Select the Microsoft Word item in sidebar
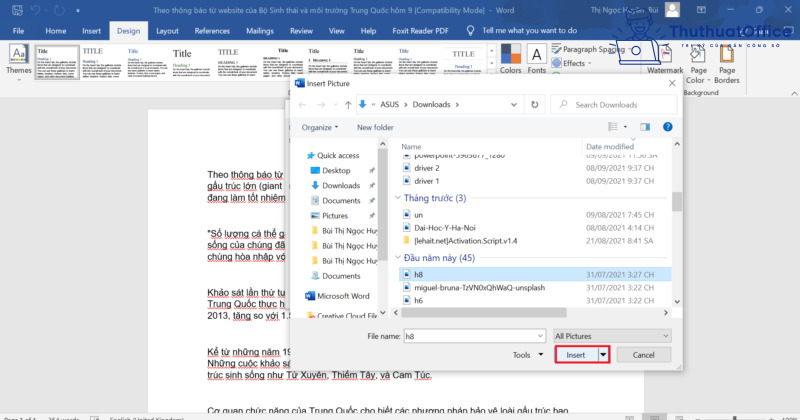The height and width of the screenshot is (420, 800). pyautogui.click(x=342, y=296)
